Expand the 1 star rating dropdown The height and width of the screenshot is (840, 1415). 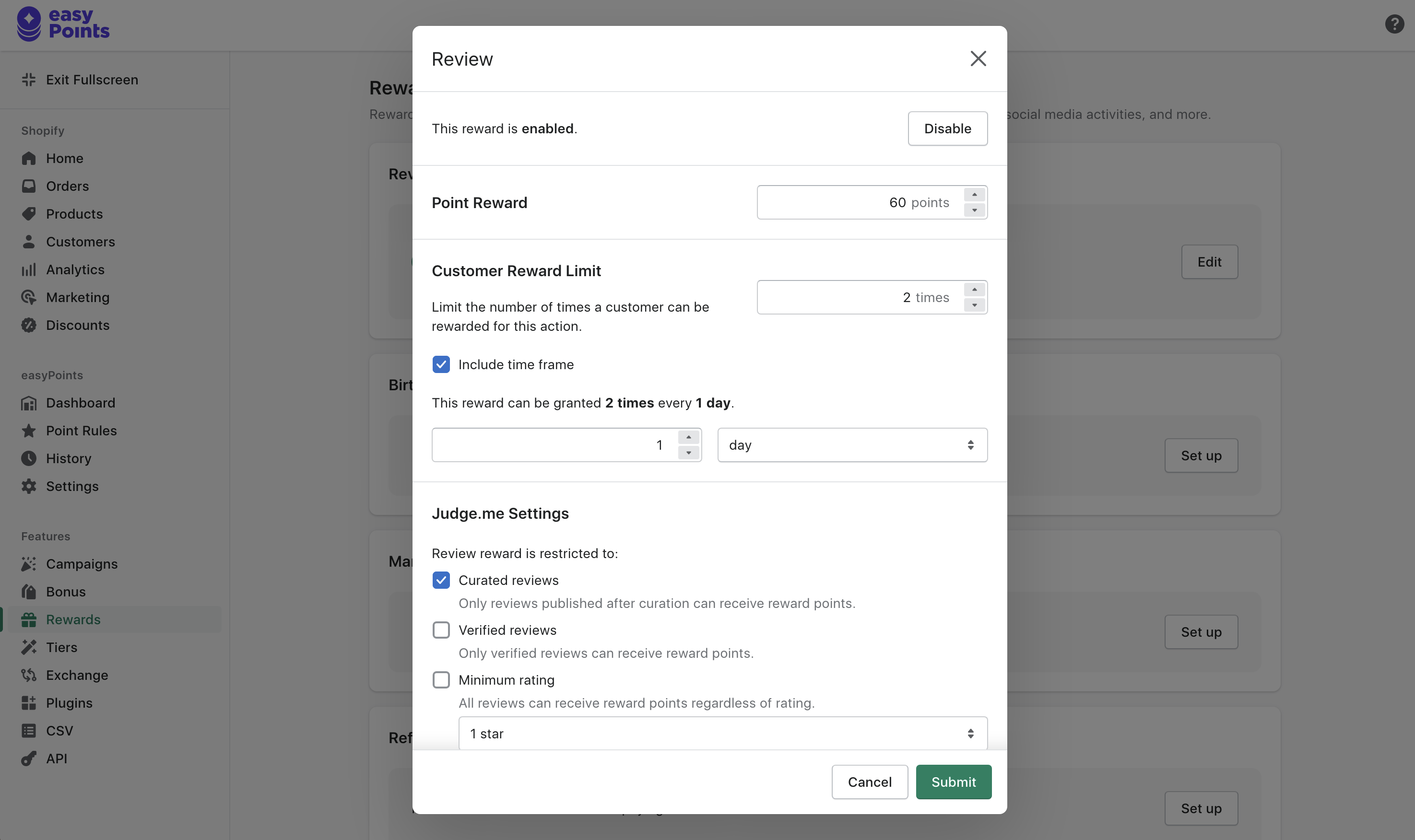point(722,734)
